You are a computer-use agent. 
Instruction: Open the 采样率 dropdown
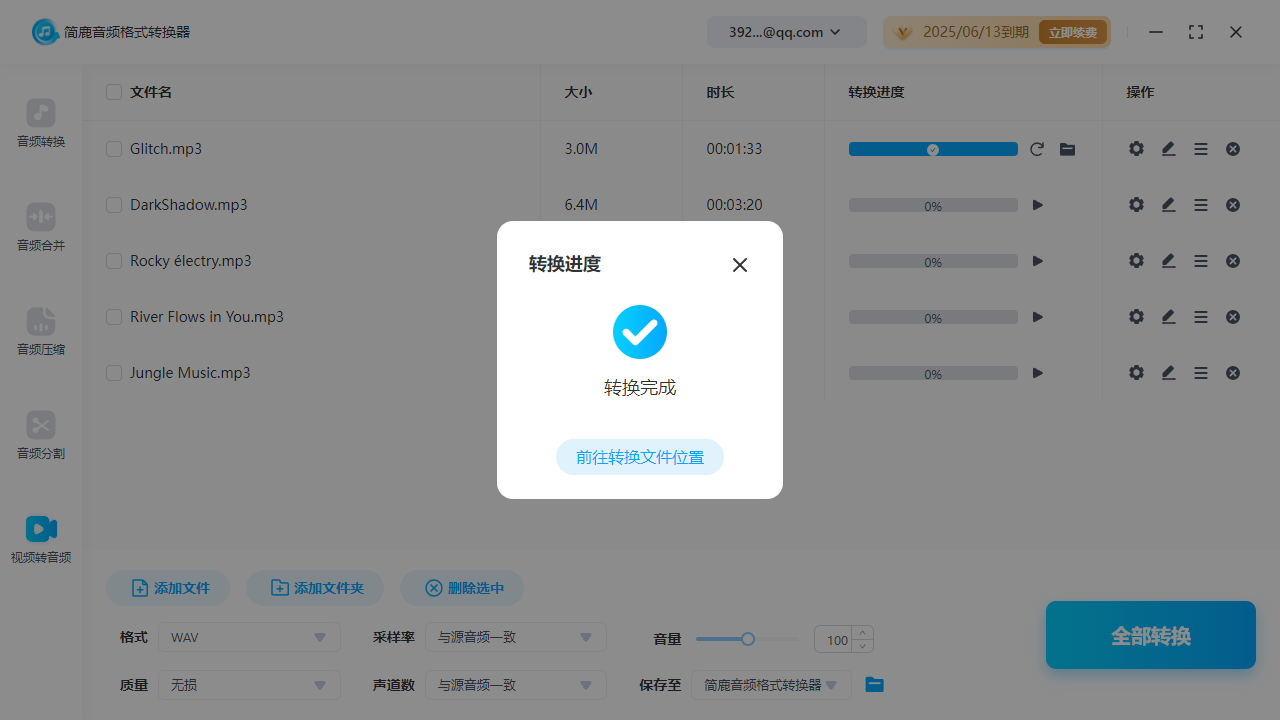[515, 637]
